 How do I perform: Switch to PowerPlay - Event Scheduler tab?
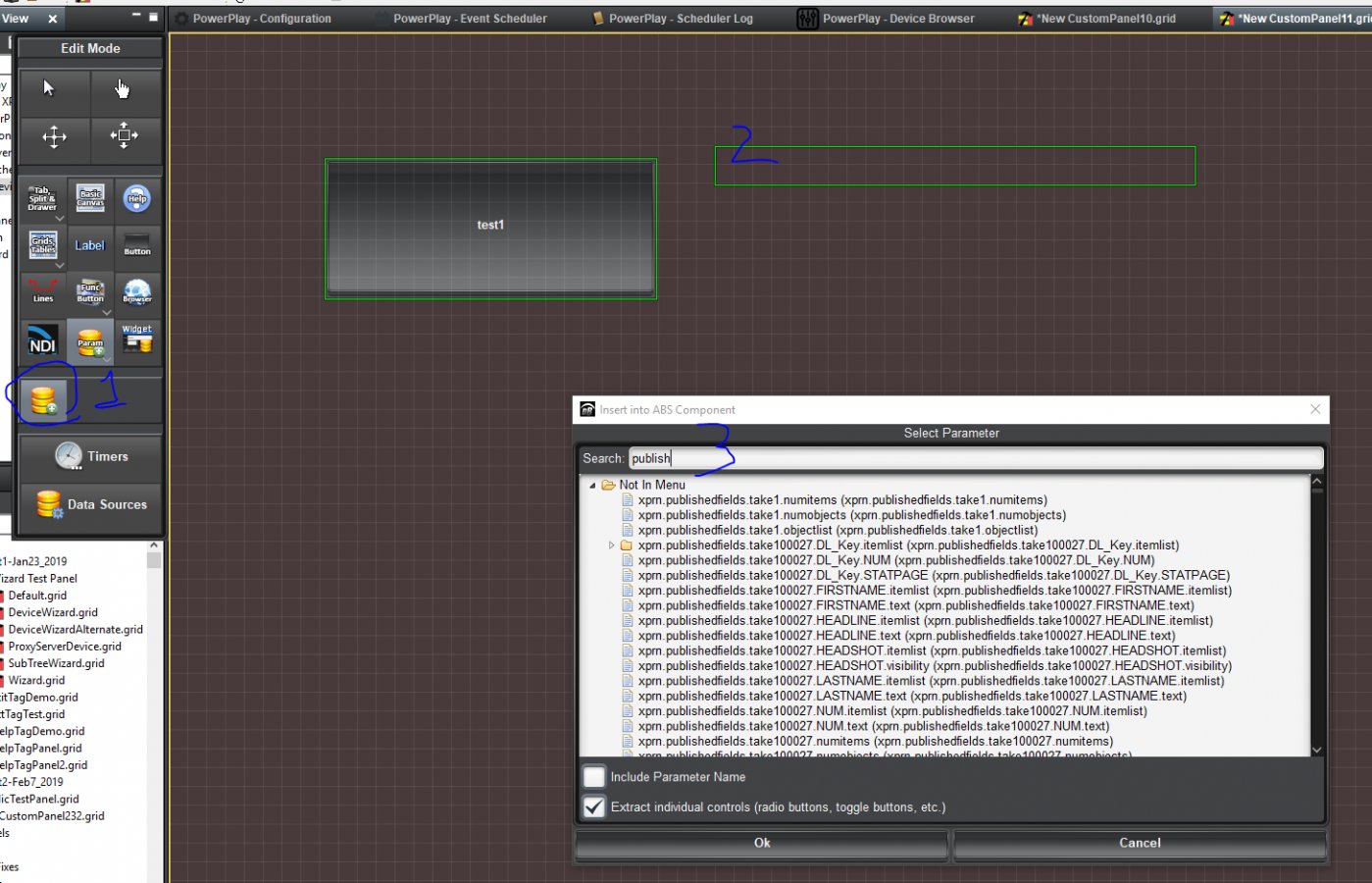(x=470, y=19)
